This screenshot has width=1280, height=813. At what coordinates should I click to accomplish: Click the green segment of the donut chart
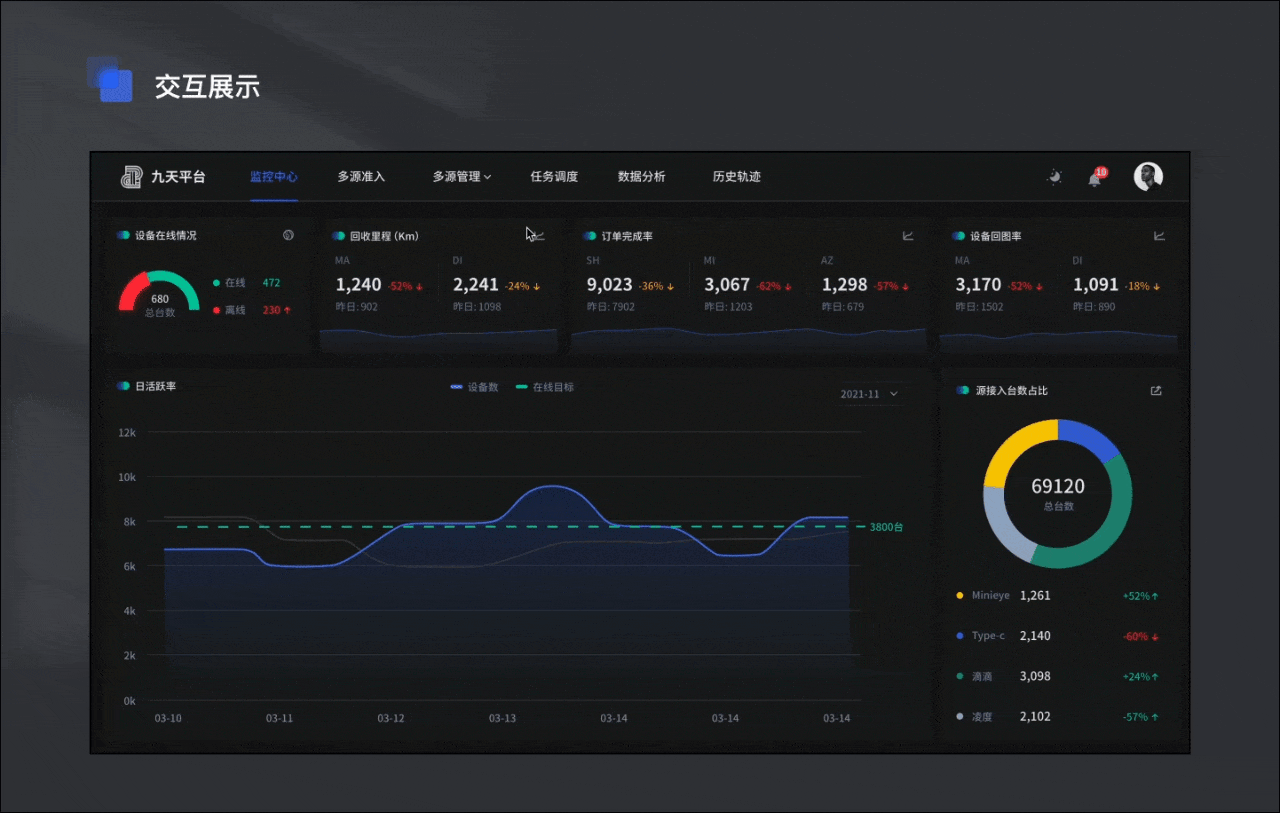[x=1113, y=525]
